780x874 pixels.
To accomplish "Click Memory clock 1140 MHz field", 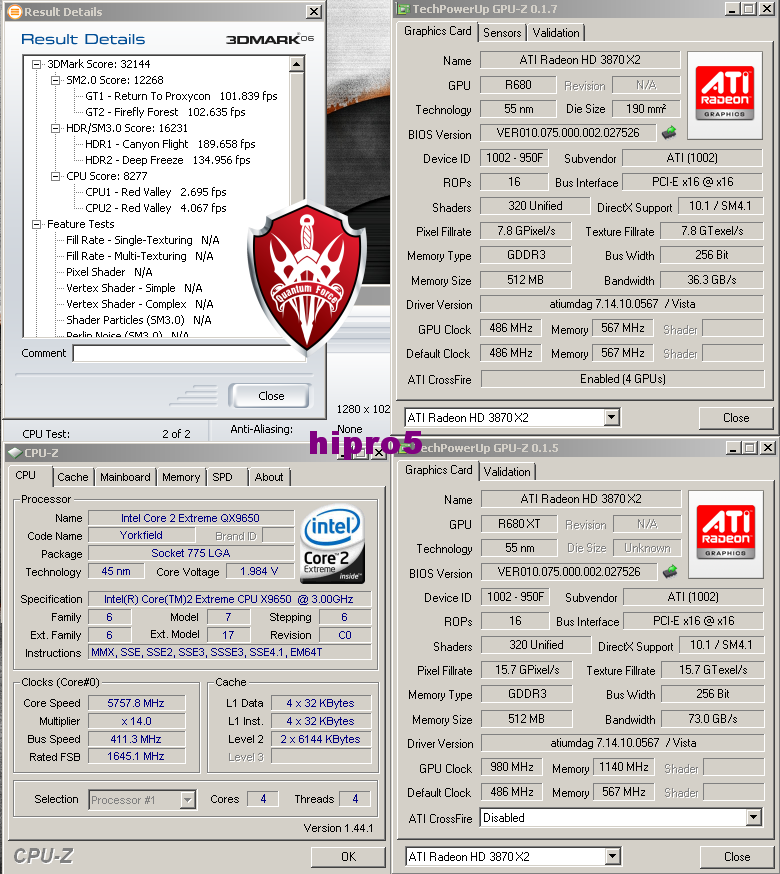I will pos(624,767).
